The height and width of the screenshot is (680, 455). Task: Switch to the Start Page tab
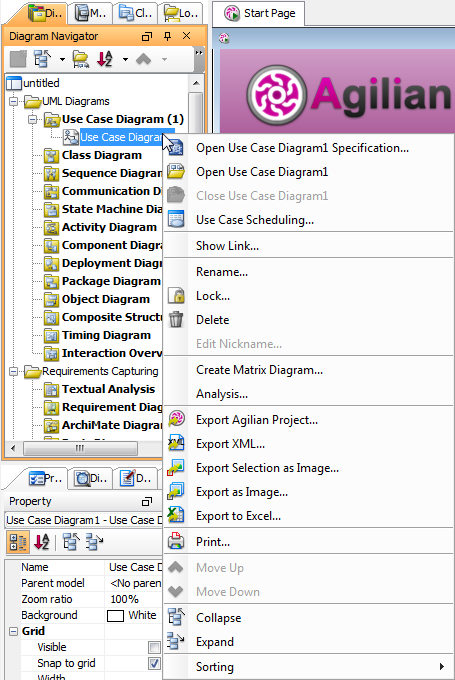coord(259,13)
